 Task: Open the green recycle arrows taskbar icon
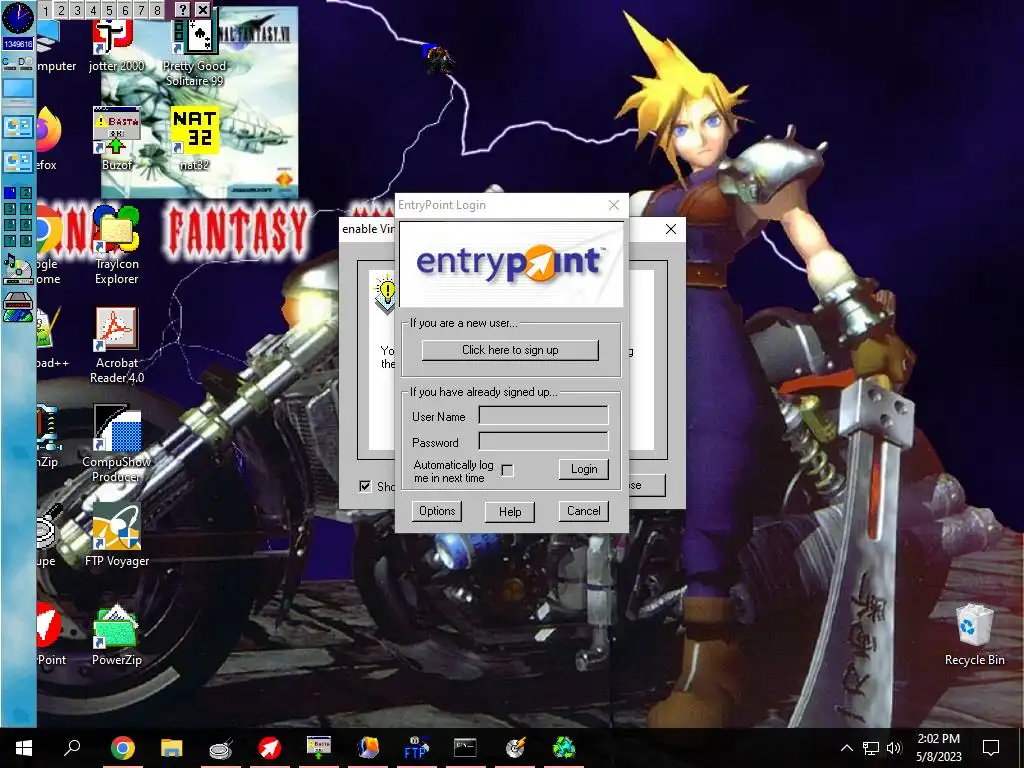tap(564, 748)
